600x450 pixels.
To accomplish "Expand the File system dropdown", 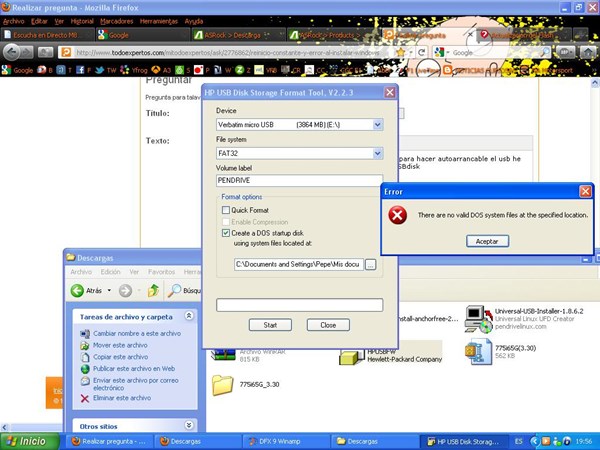I will (378, 153).
